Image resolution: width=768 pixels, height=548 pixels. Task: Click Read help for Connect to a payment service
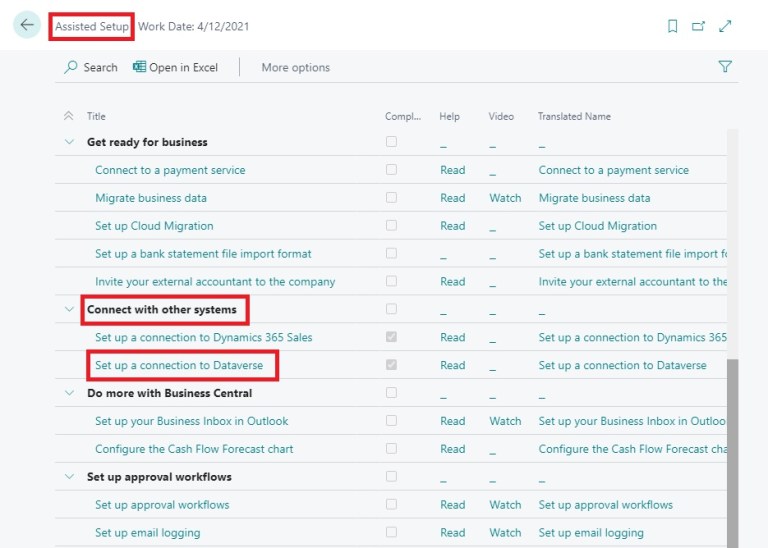(x=453, y=170)
